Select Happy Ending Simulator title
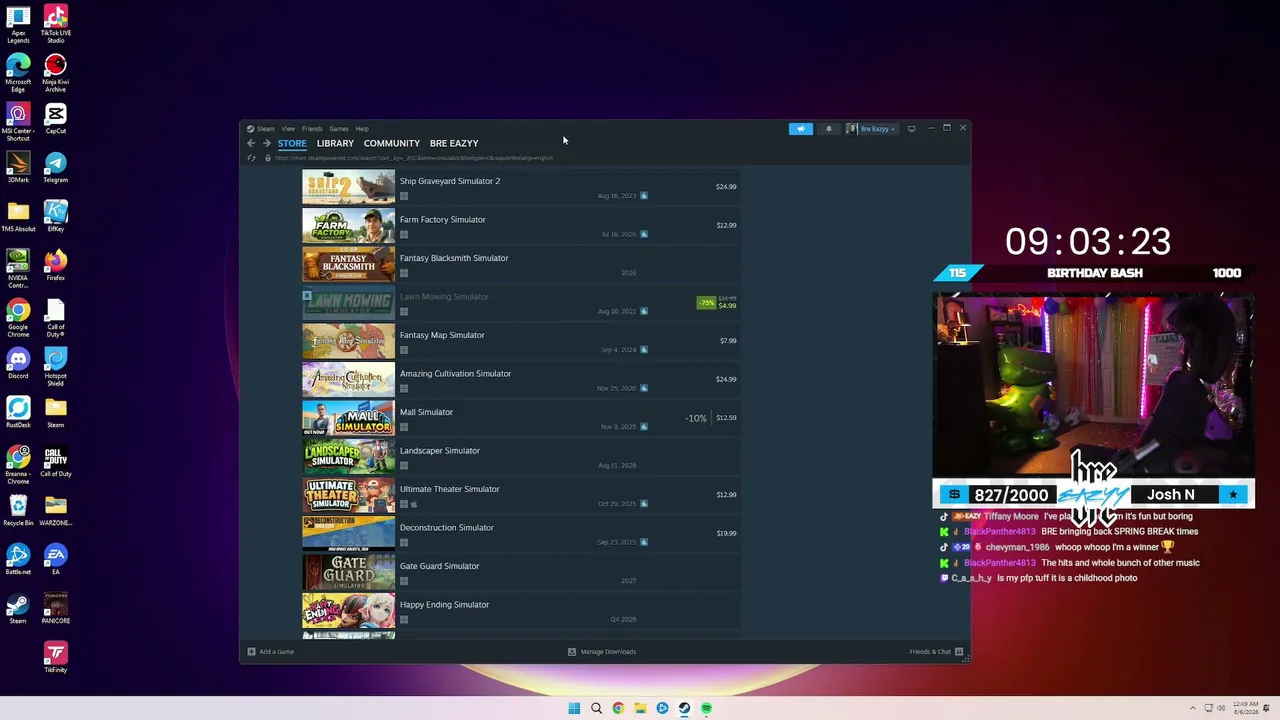 coord(444,605)
